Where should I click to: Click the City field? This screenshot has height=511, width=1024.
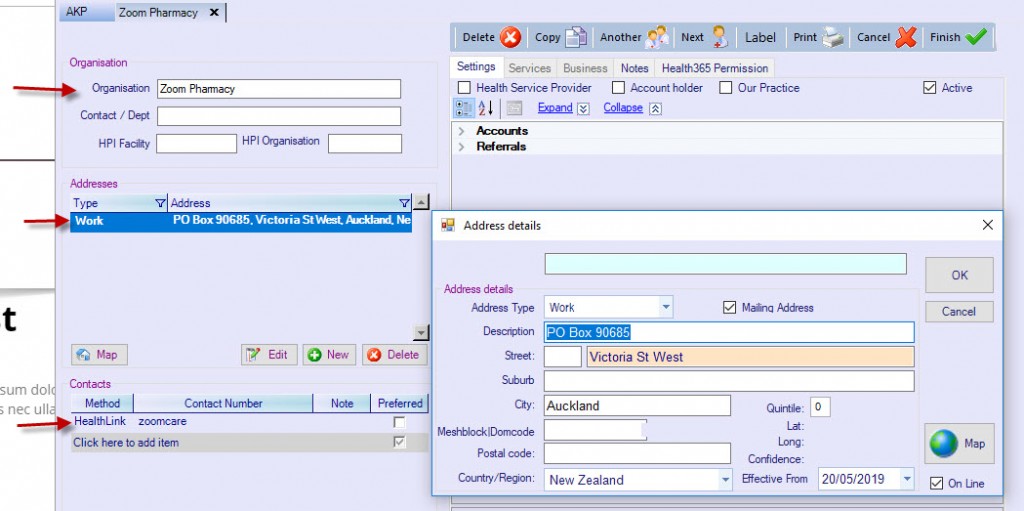(x=637, y=406)
